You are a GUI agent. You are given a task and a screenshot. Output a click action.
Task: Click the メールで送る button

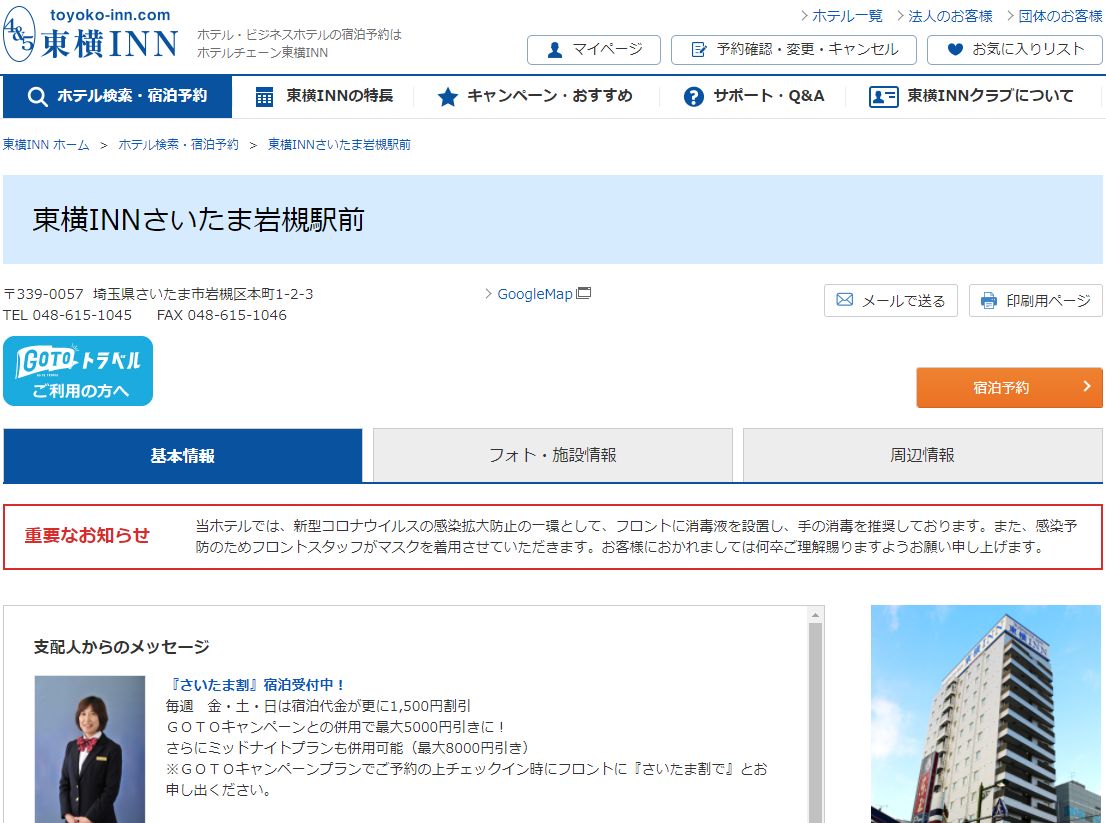[891, 300]
